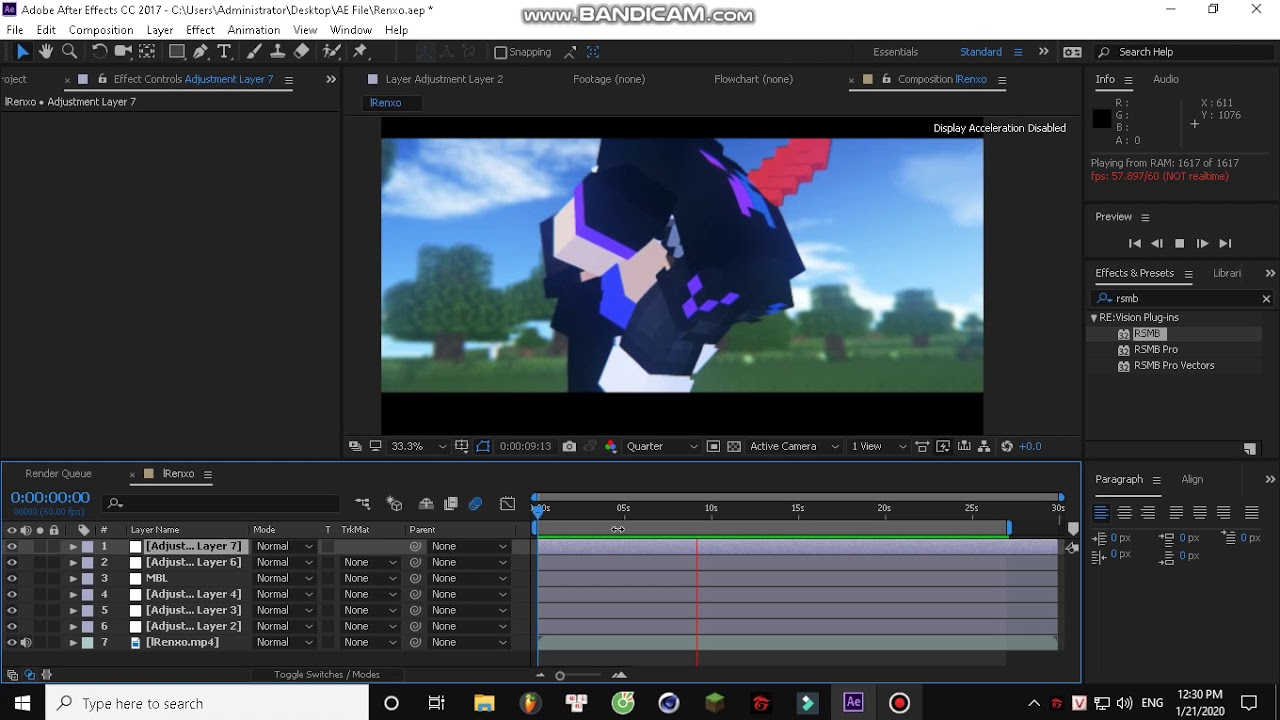Adjust the timeline zoom slider
Viewport: 1280px width, 720px height.
click(560, 676)
